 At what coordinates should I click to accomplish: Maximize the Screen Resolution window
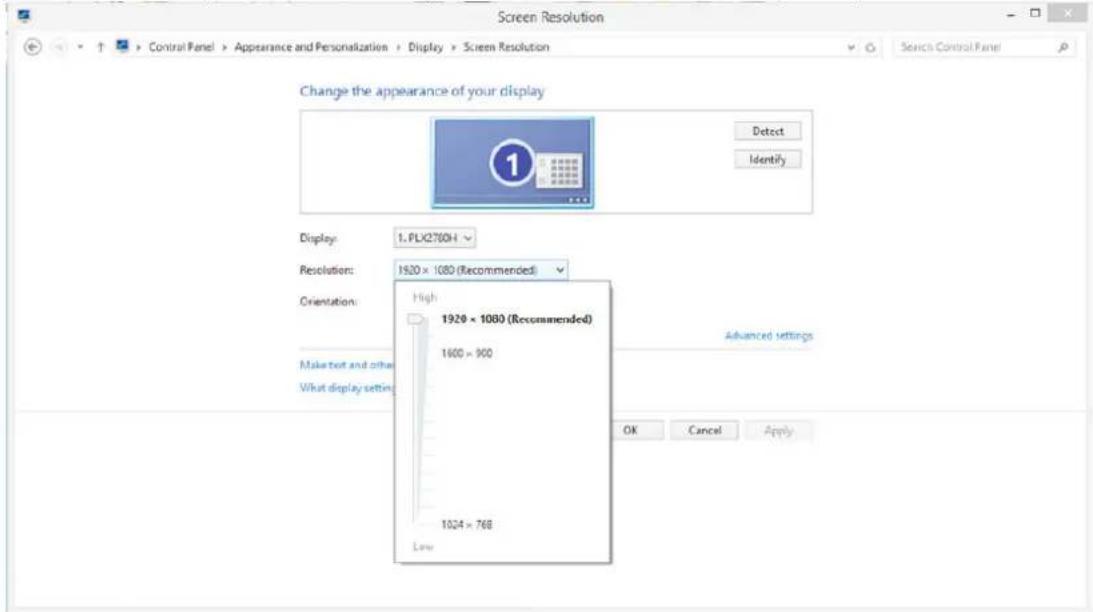pos(1035,13)
